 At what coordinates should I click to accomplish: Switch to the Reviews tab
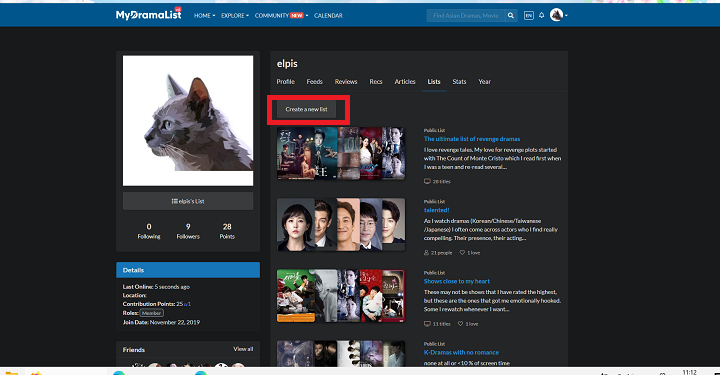point(346,82)
